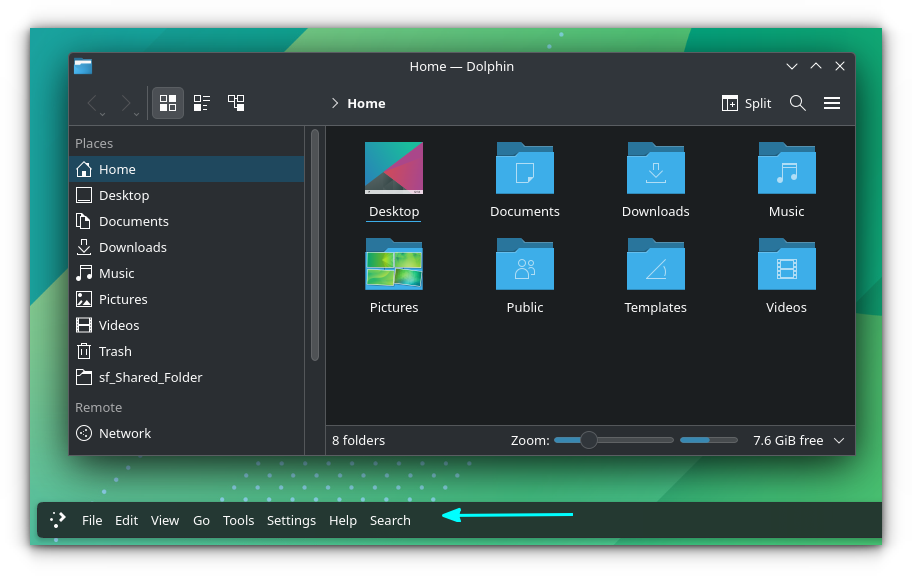
Task: Switch to Compact view mode
Action: click(x=202, y=103)
